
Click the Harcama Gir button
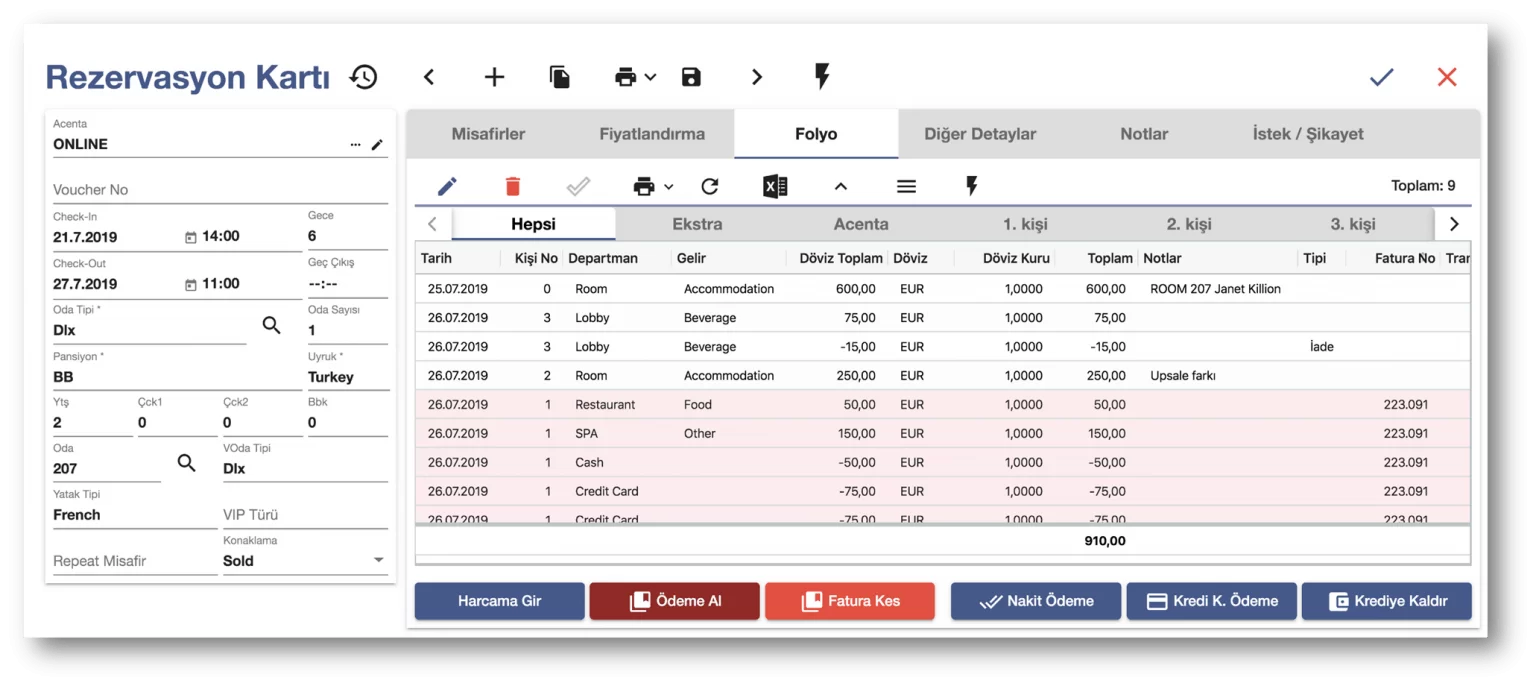click(x=499, y=601)
